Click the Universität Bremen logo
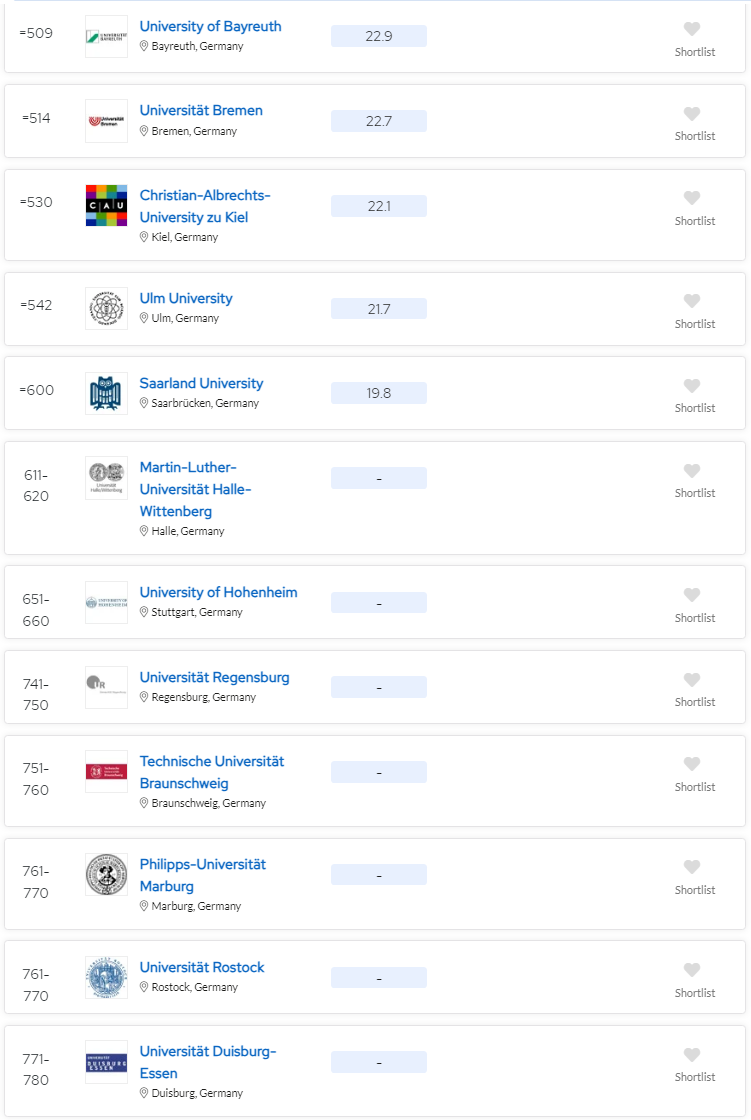This screenshot has width=751, height=1120. (x=106, y=121)
